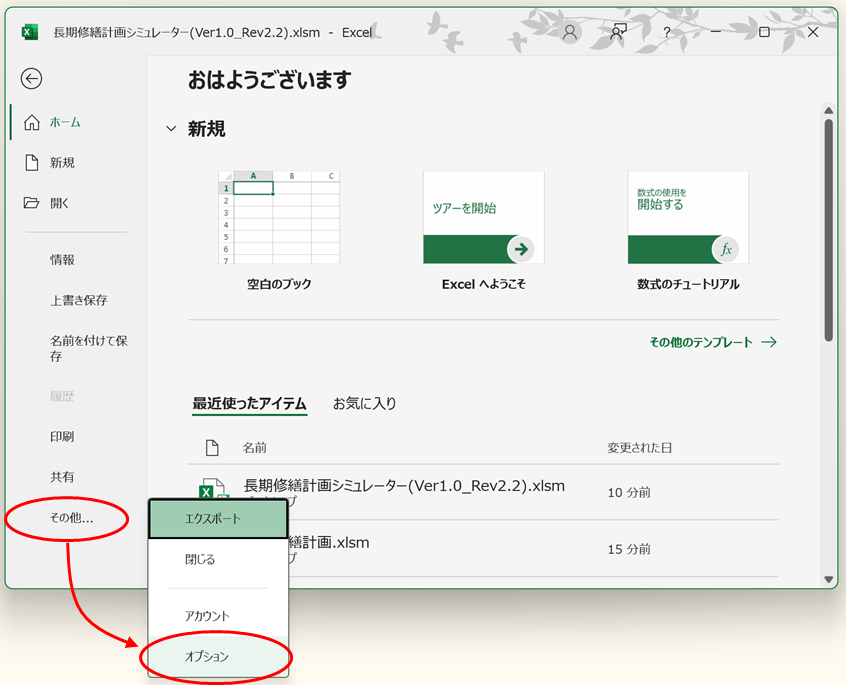This screenshot has height=685, width=846.
Task: Click the help question mark icon
Action: (x=667, y=32)
